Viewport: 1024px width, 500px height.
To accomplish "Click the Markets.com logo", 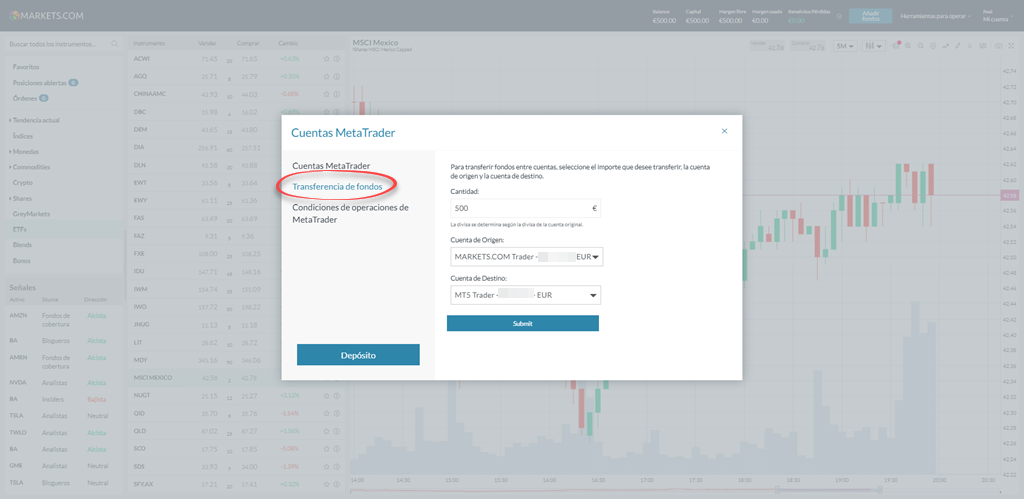I will (x=46, y=15).
